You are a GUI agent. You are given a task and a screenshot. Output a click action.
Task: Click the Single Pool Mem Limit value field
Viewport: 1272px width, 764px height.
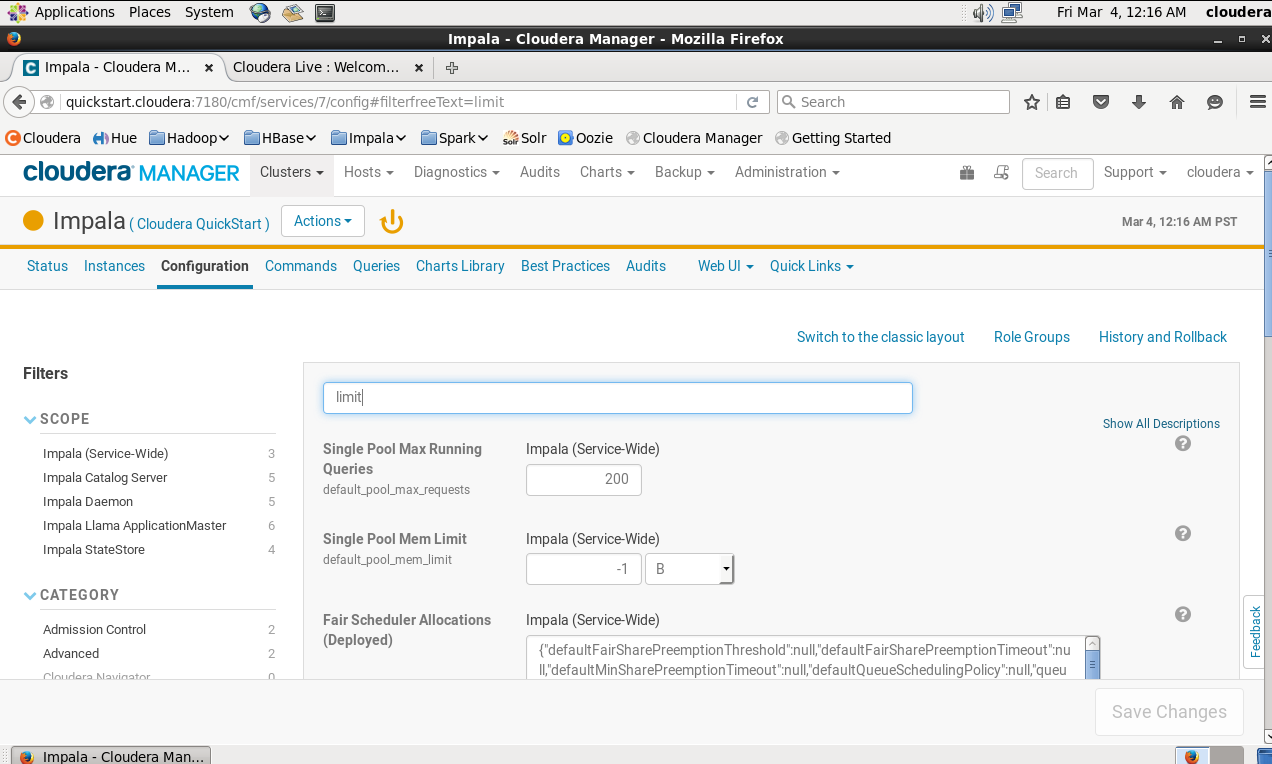[x=584, y=569]
